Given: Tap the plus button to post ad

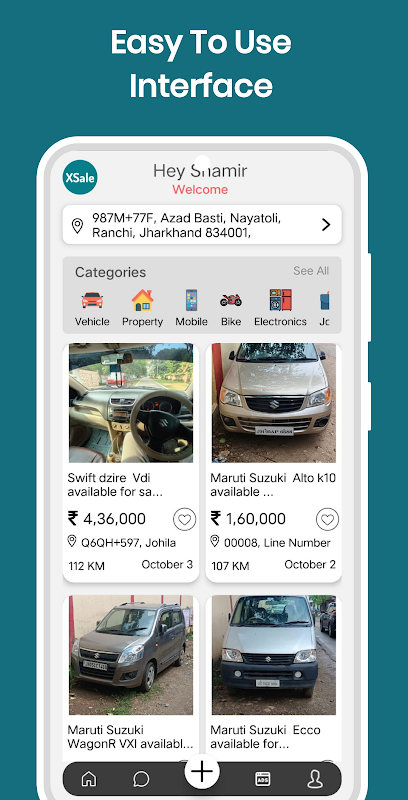Looking at the screenshot, I should point(202,771).
